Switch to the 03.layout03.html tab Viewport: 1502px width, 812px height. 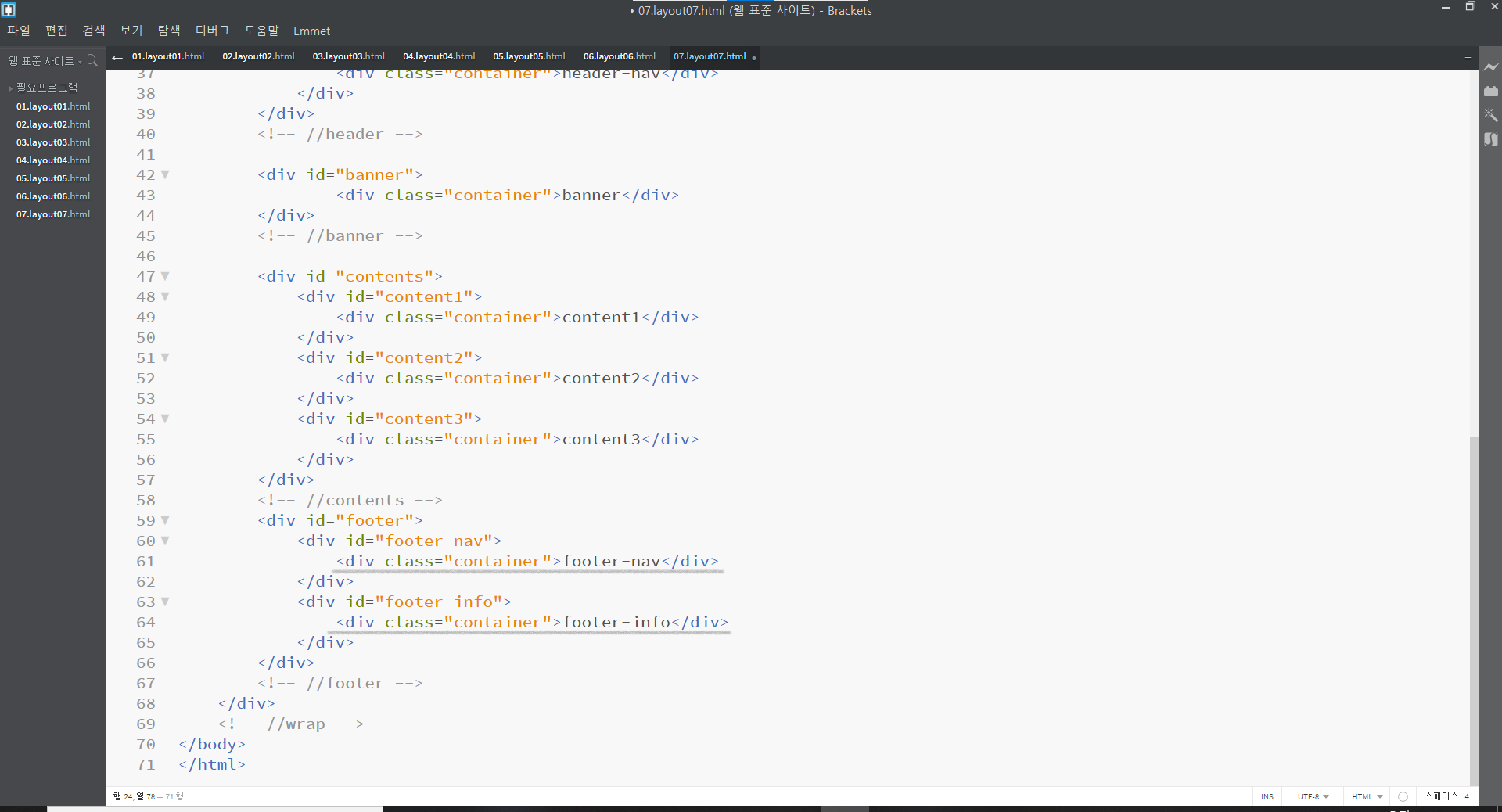(349, 56)
